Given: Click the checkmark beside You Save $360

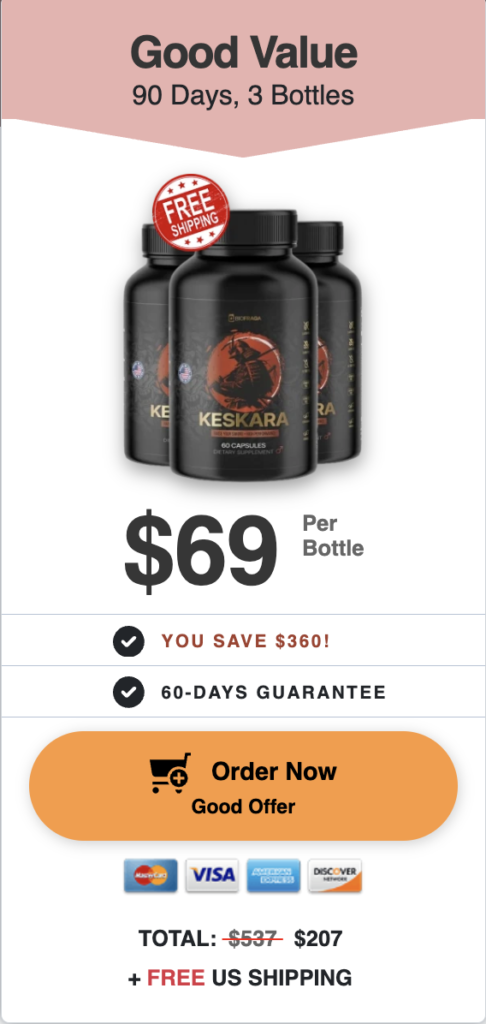Looking at the screenshot, I should 129,641.
